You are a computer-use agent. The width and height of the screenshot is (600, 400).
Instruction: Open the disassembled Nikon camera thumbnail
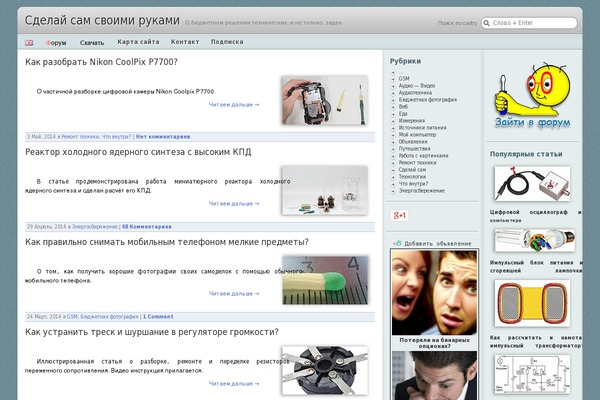pyautogui.click(x=324, y=100)
